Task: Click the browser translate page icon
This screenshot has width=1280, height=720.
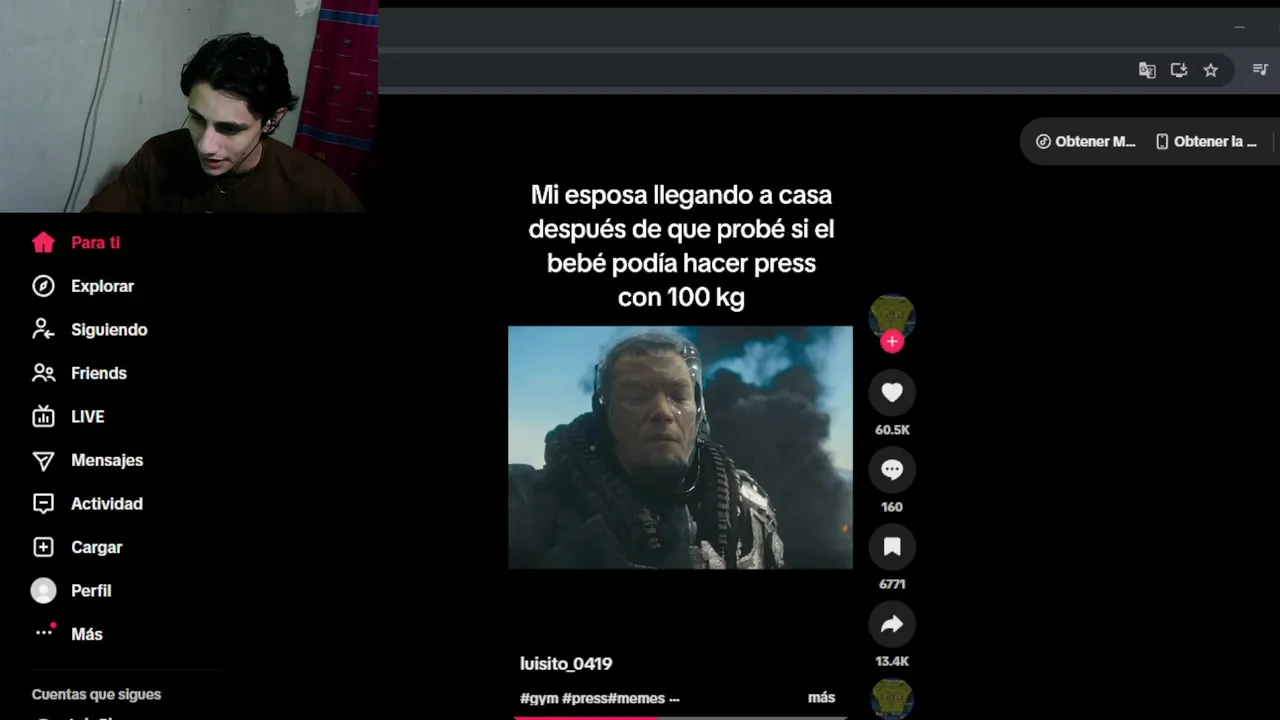Action: pos(1147,70)
